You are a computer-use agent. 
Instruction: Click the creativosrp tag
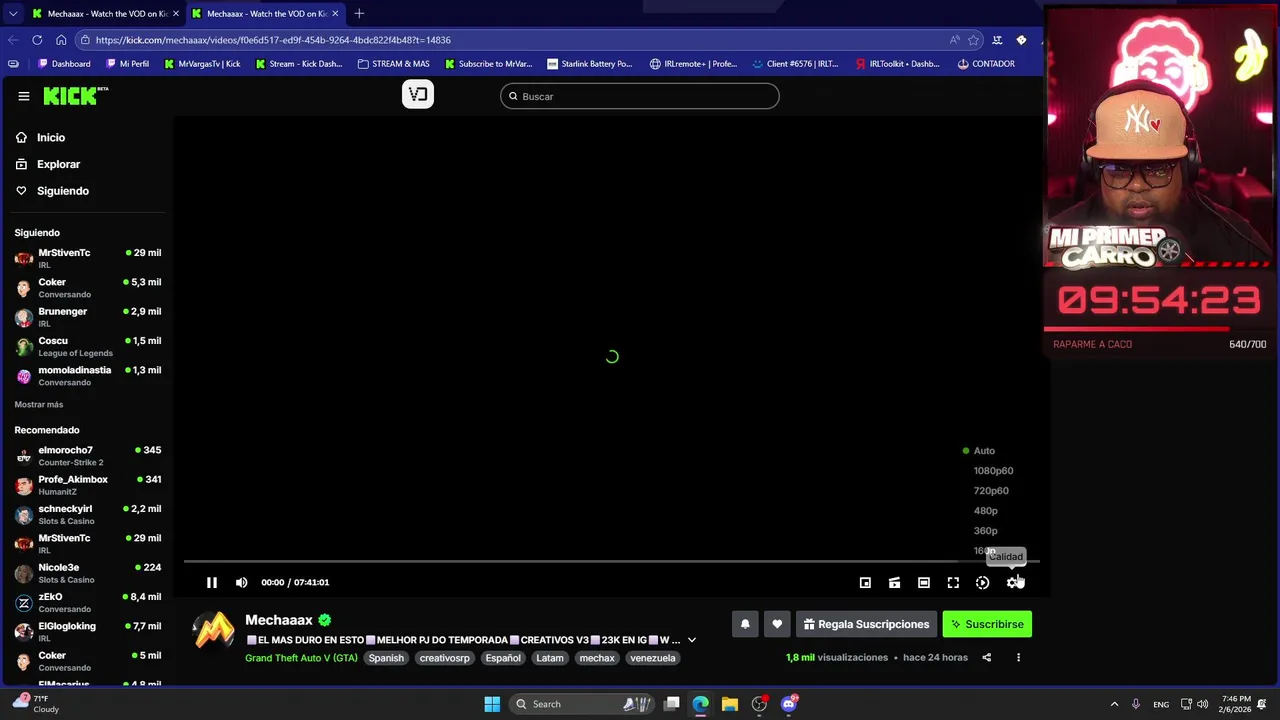[x=444, y=658]
